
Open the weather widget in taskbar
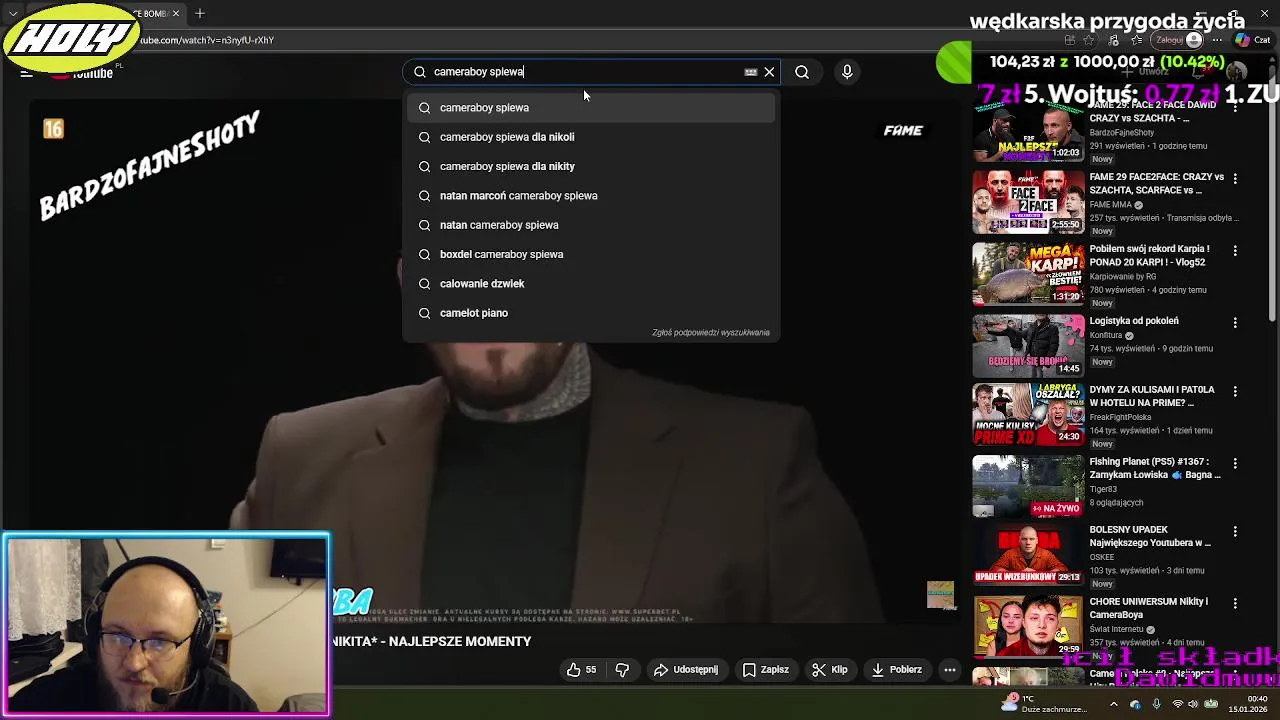click(1045, 704)
